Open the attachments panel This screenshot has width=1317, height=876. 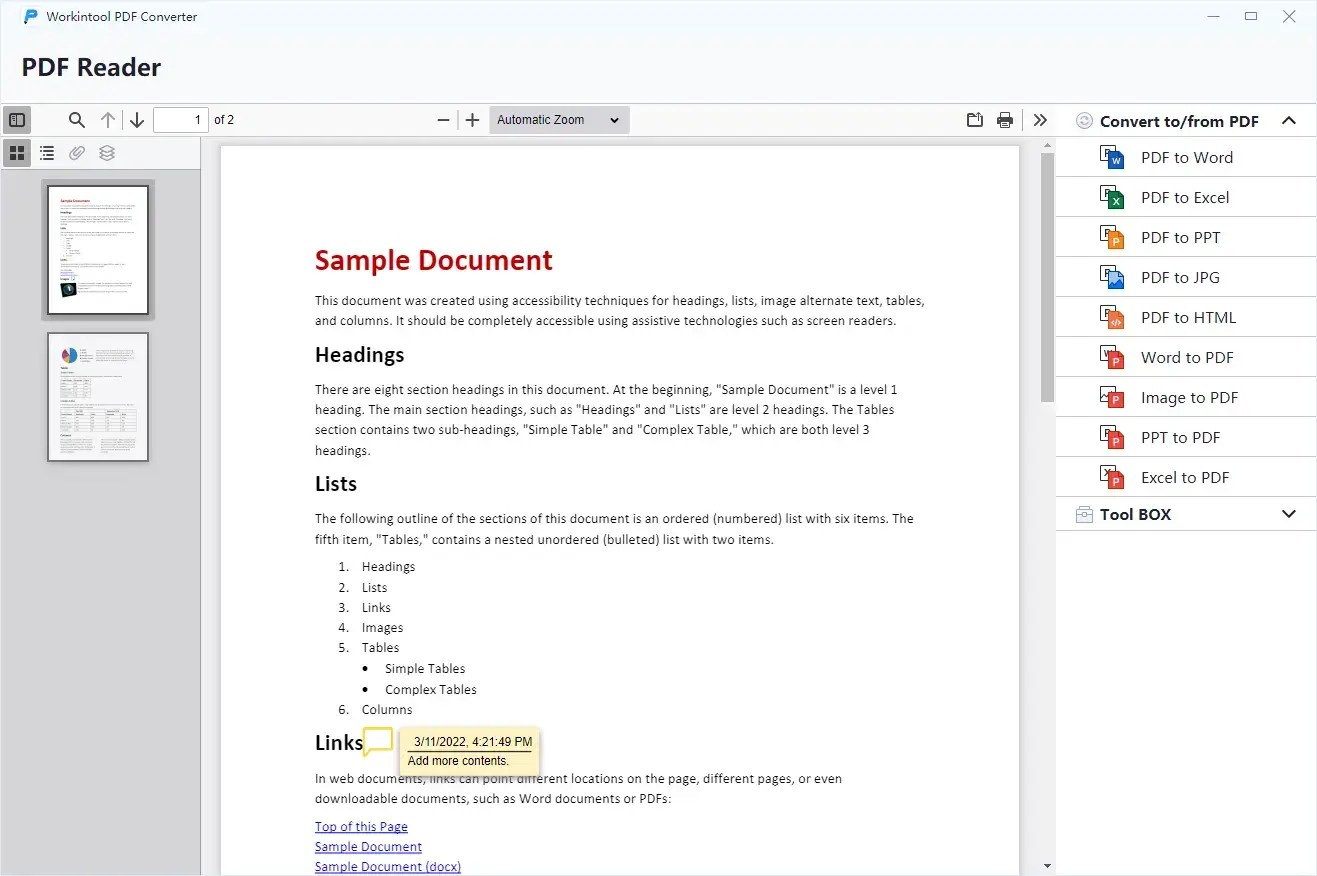pyautogui.click(x=77, y=153)
